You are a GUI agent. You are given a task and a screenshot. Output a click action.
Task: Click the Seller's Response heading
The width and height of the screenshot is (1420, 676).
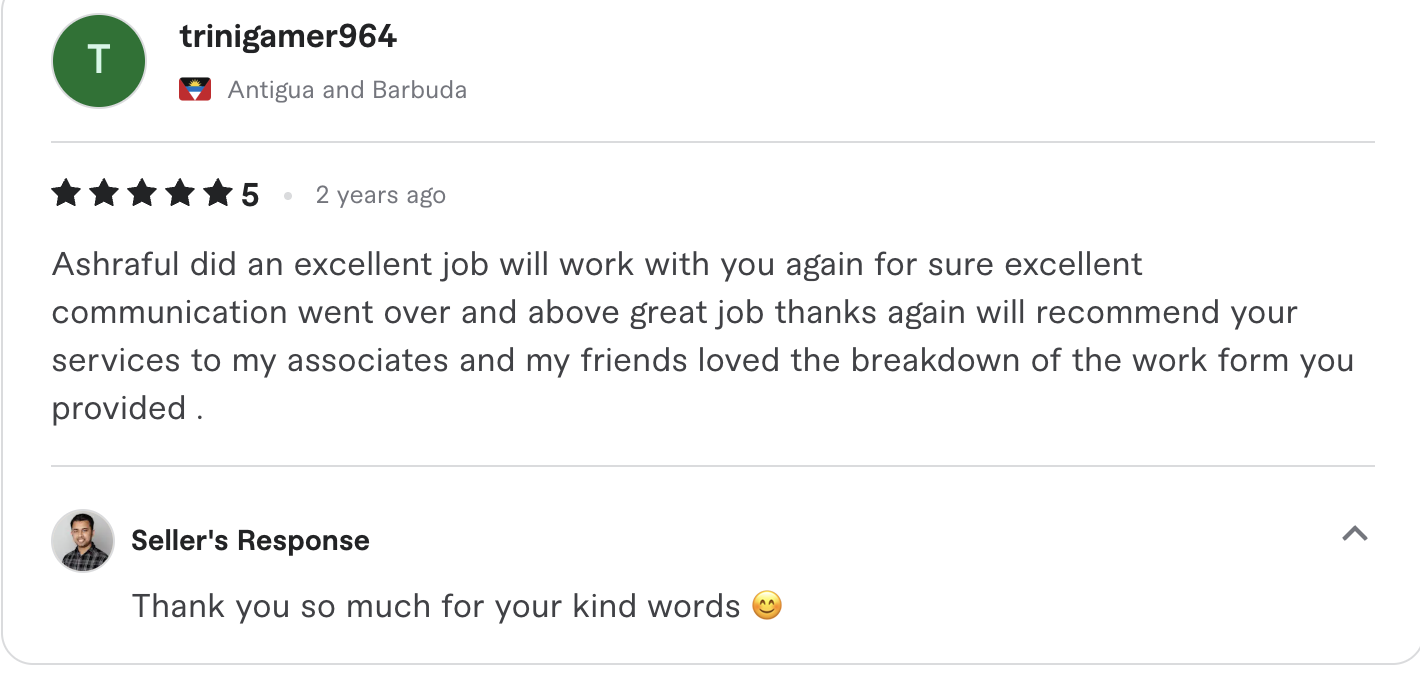[250, 540]
